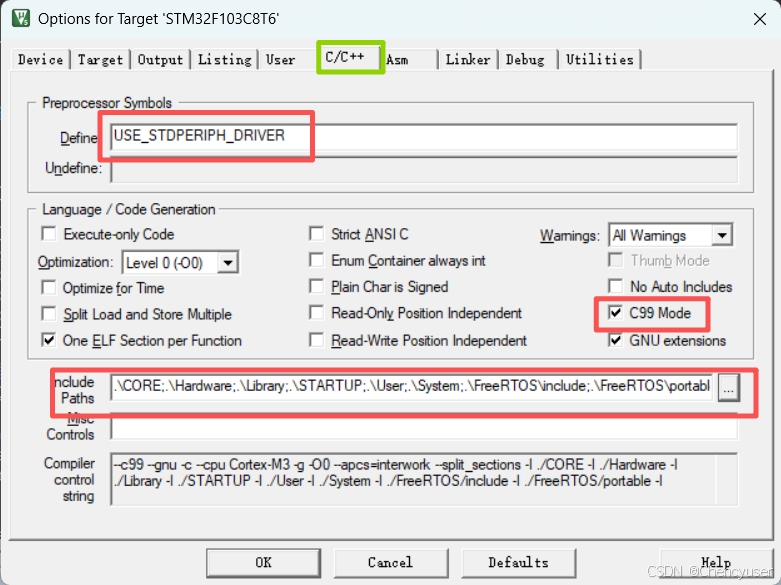Toggle the GNU extensions checkbox
The width and height of the screenshot is (781, 585).
[x=616, y=340]
